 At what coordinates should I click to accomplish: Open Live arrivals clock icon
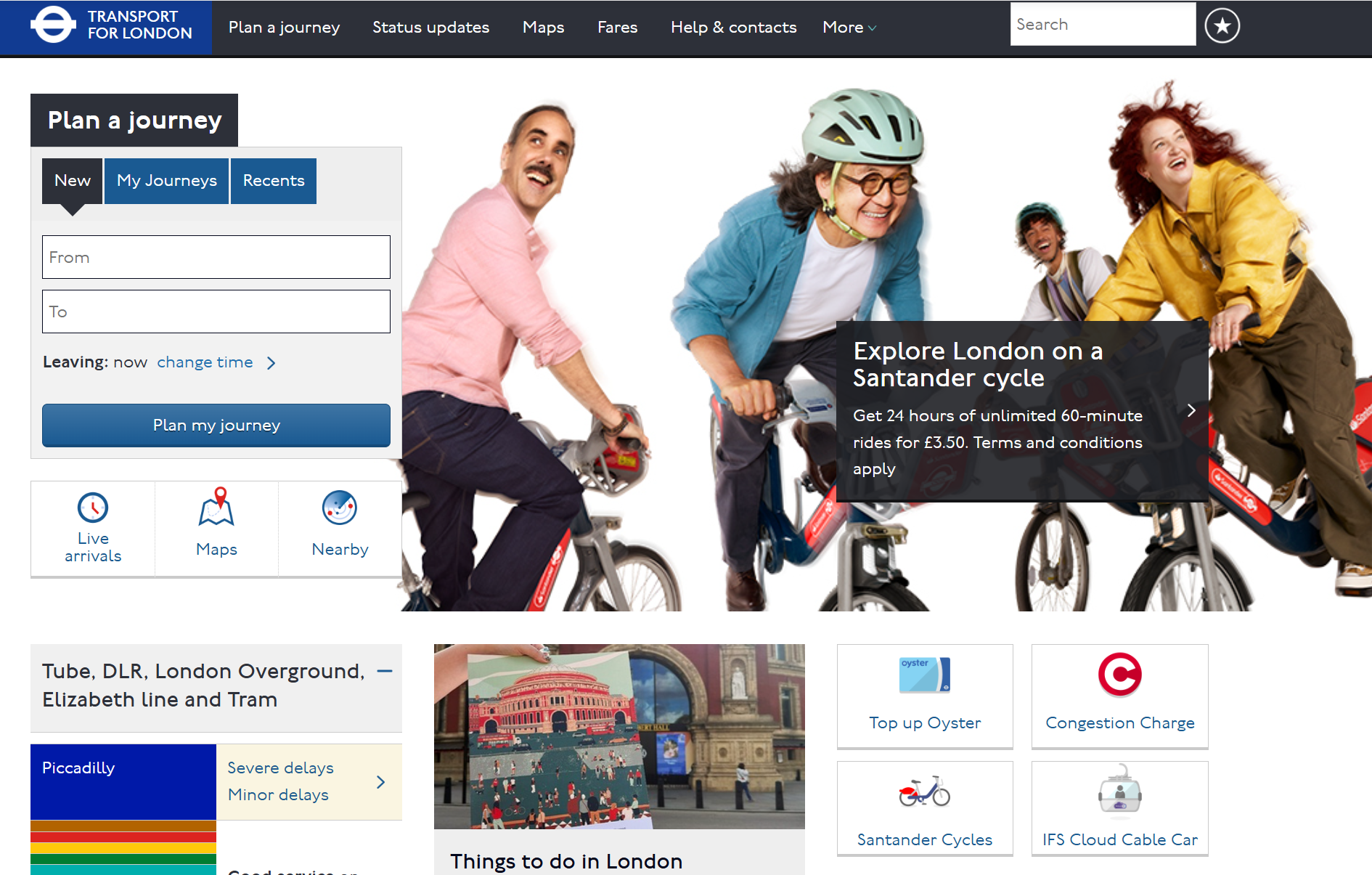pyautogui.click(x=93, y=508)
